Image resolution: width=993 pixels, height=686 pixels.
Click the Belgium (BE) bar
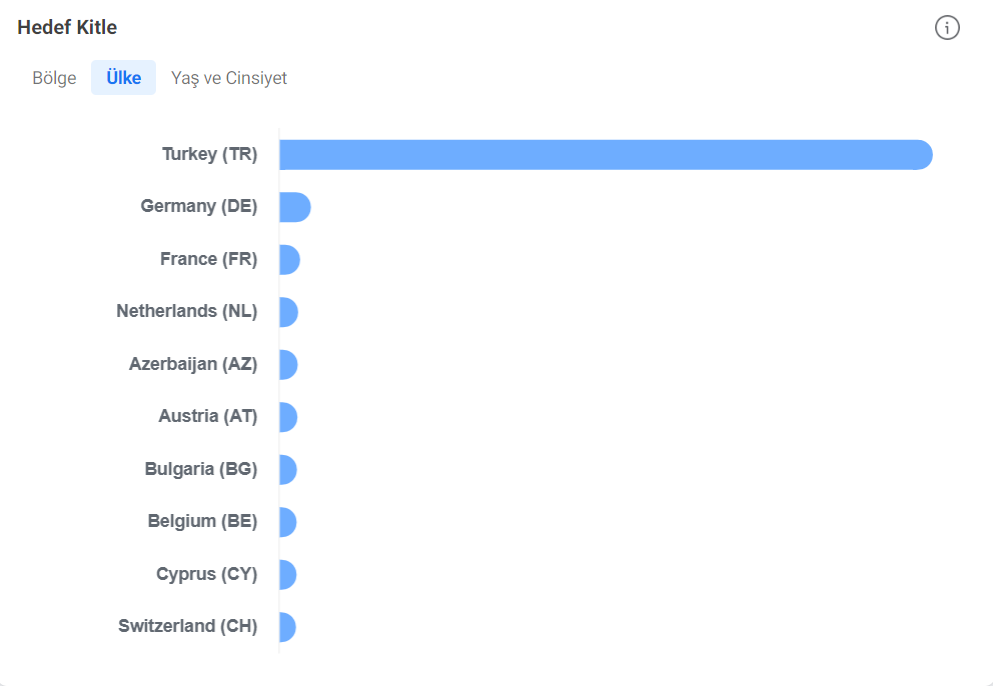tap(288, 523)
